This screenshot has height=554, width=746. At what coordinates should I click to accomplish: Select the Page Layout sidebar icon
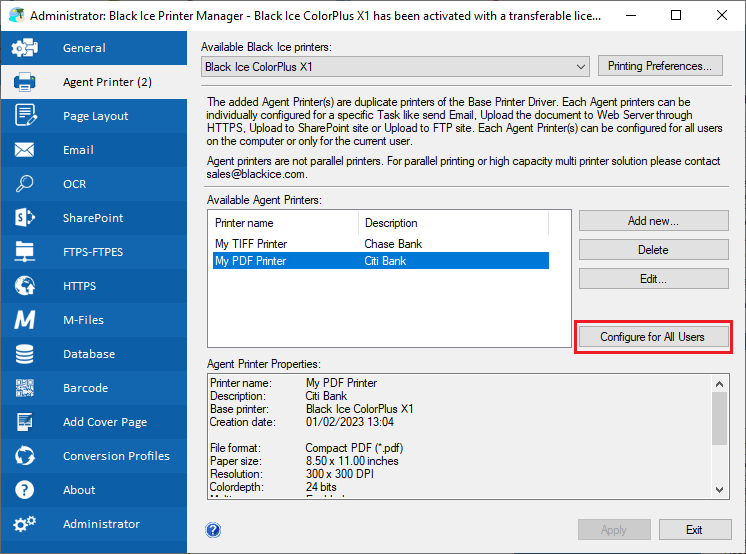pos(25,116)
